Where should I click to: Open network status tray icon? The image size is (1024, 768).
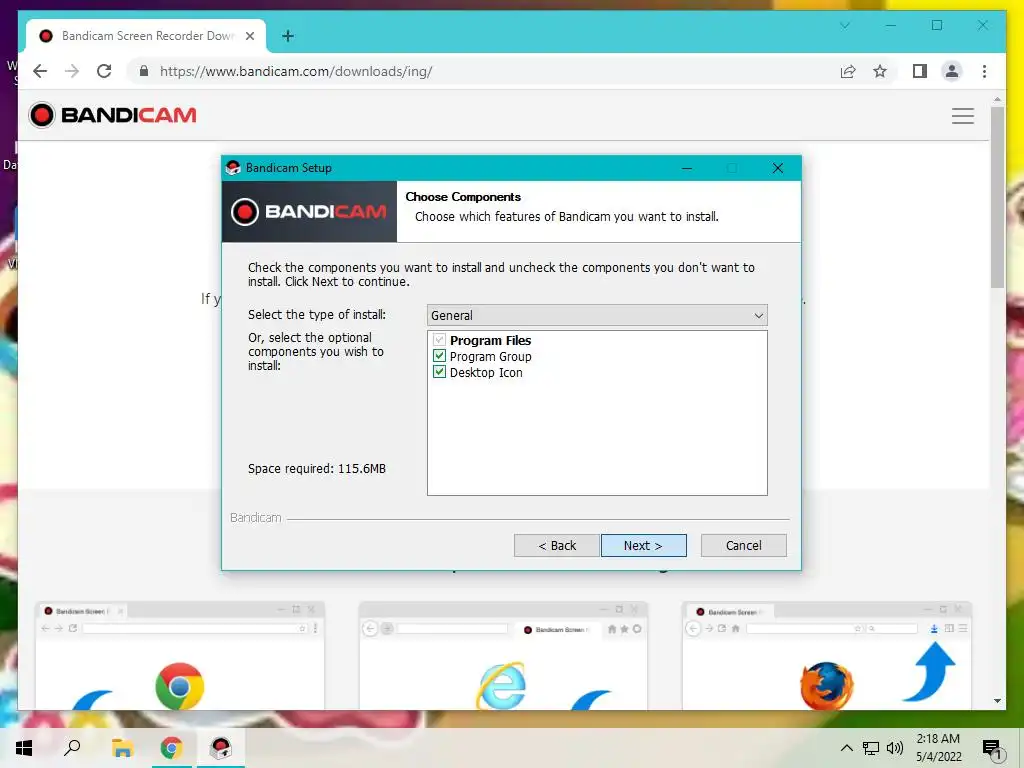coord(871,748)
